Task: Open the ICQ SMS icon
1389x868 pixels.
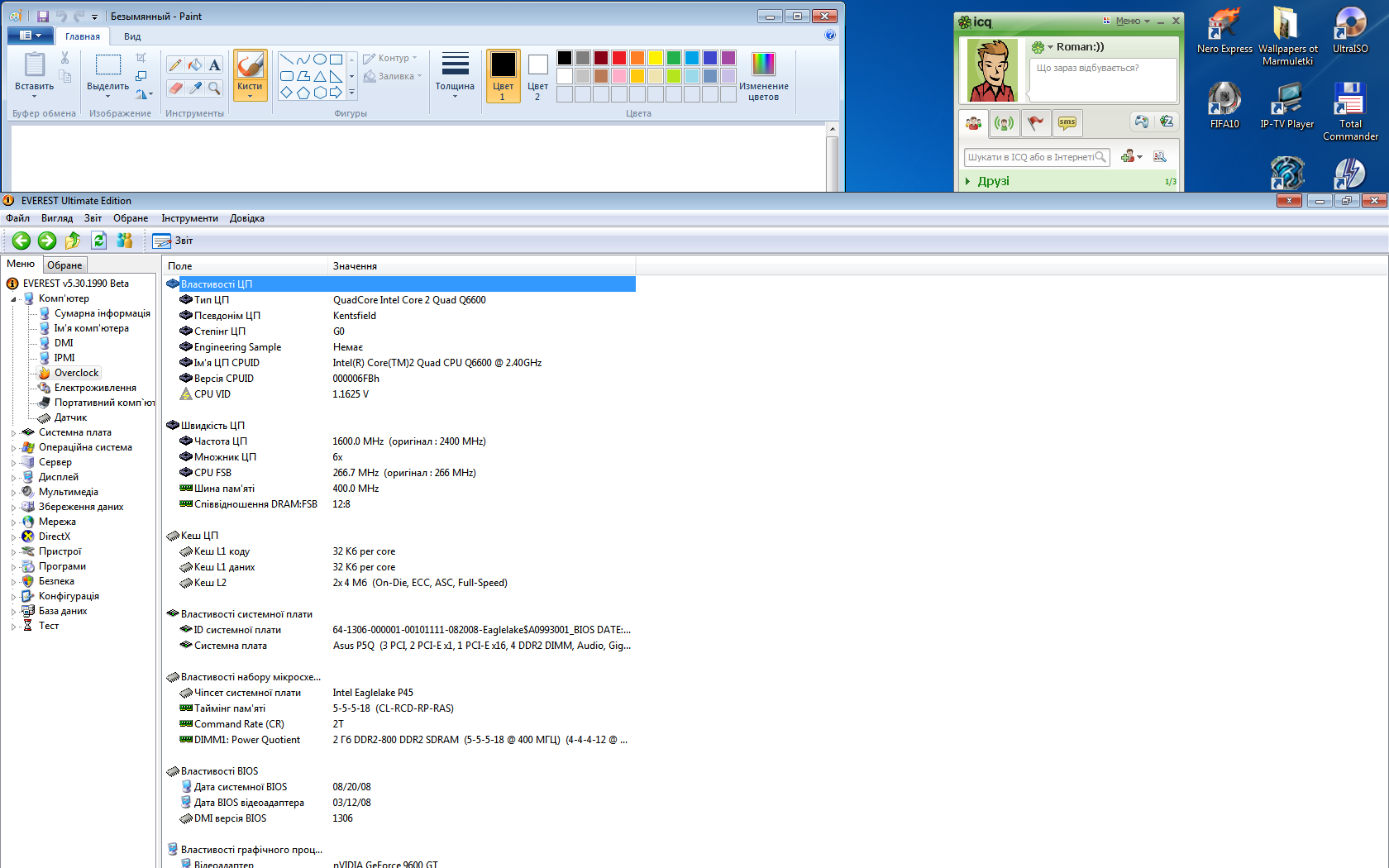Action: coord(1067,123)
